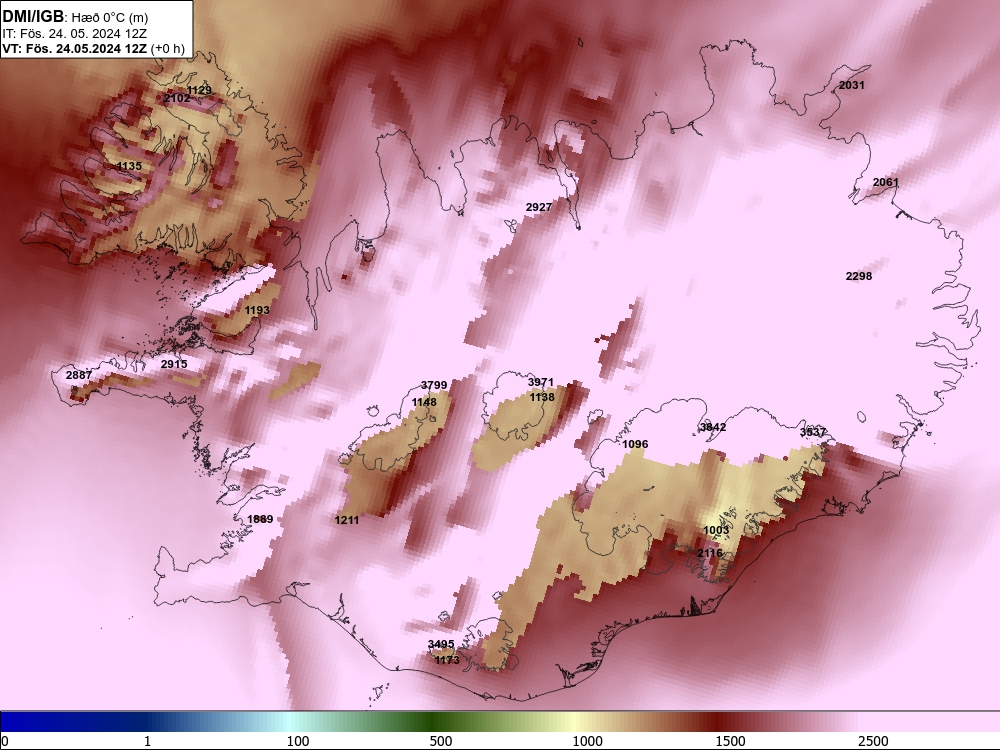
Task: Click the map value 1193
Action: 257,310
